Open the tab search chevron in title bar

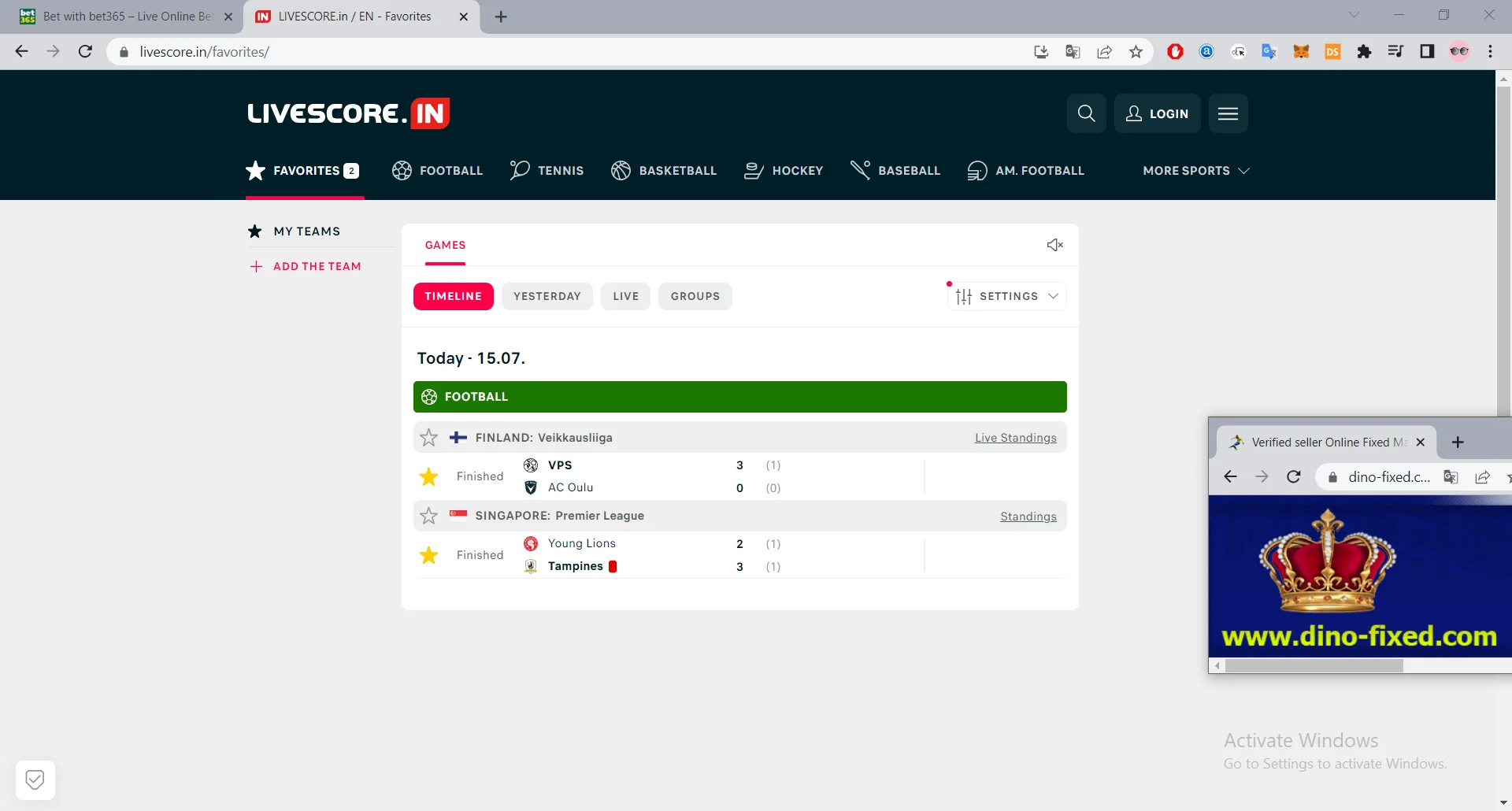[x=1354, y=15]
